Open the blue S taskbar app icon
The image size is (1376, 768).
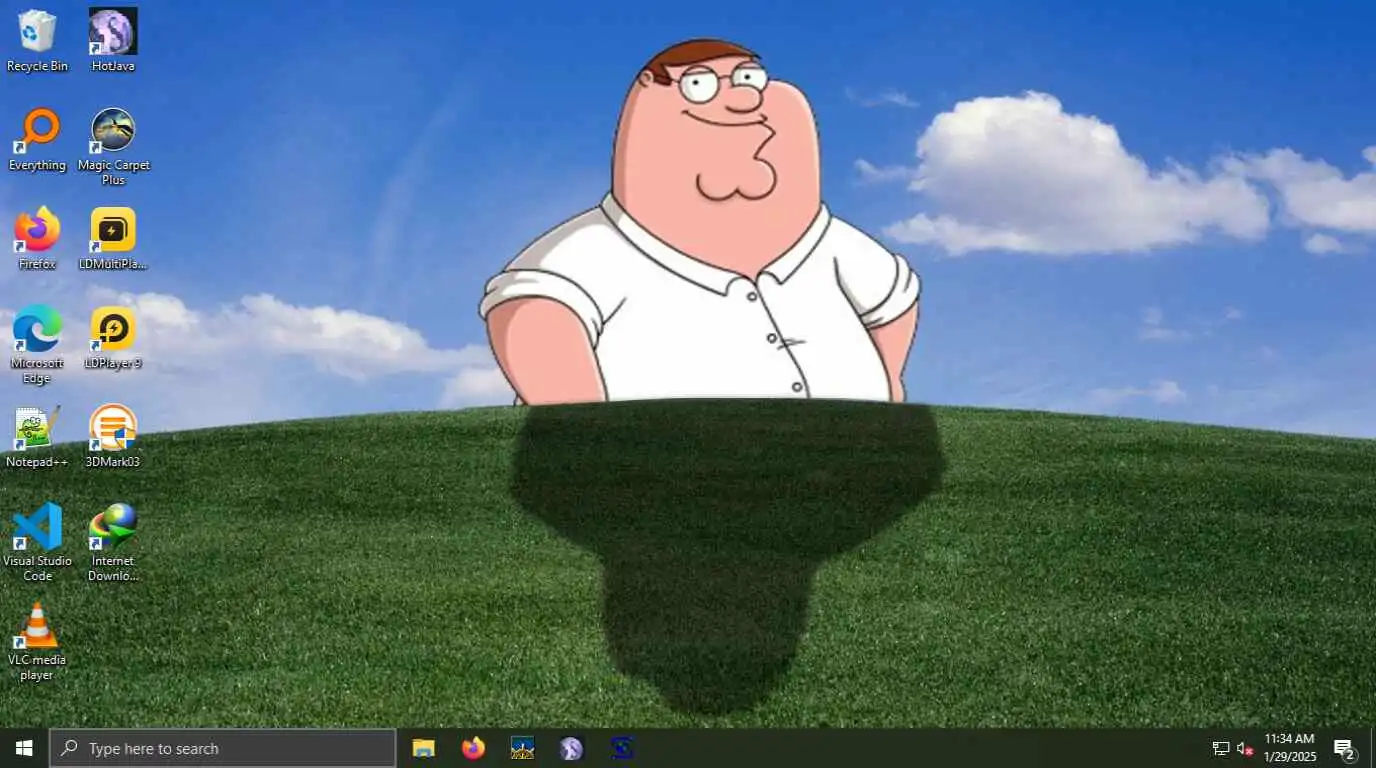coord(621,748)
